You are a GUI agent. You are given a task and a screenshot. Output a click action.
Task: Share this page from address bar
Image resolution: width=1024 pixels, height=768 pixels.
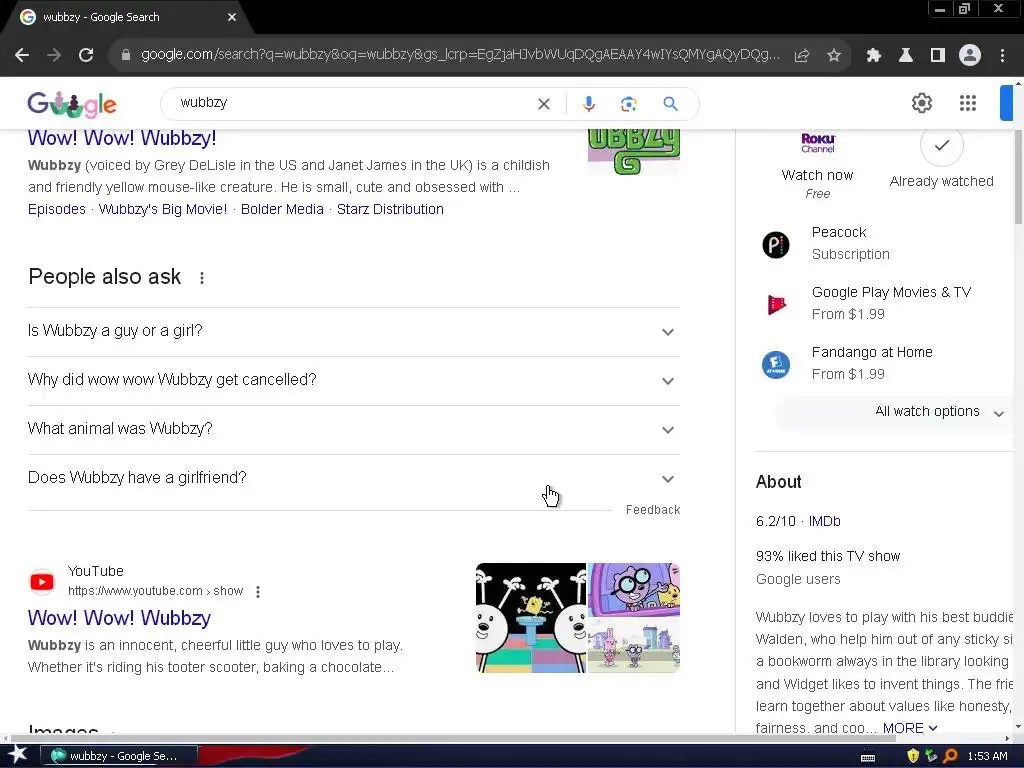(802, 56)
